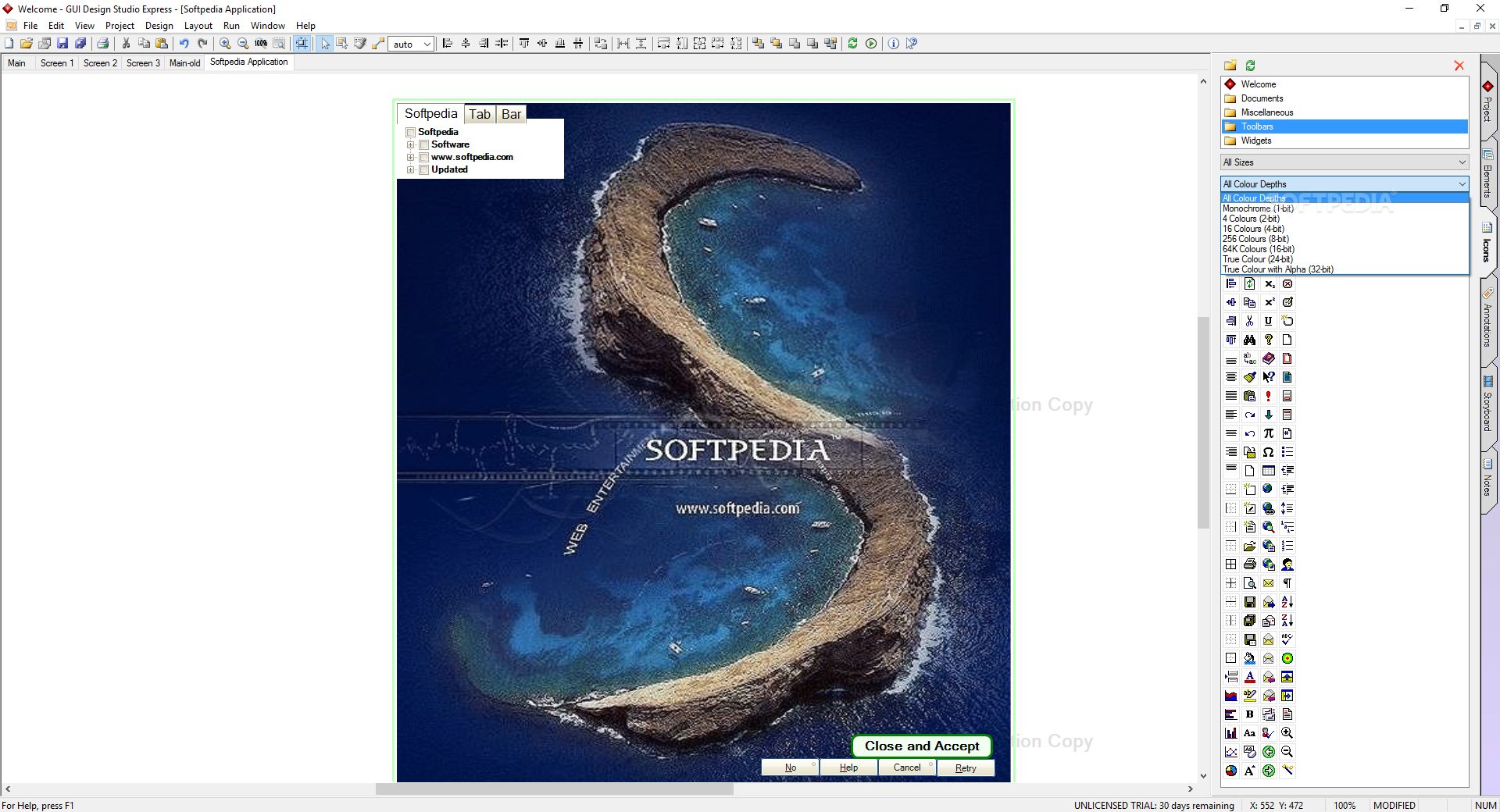Click the Help button in design
The image size is (1500, 812).
click(848, 768)
